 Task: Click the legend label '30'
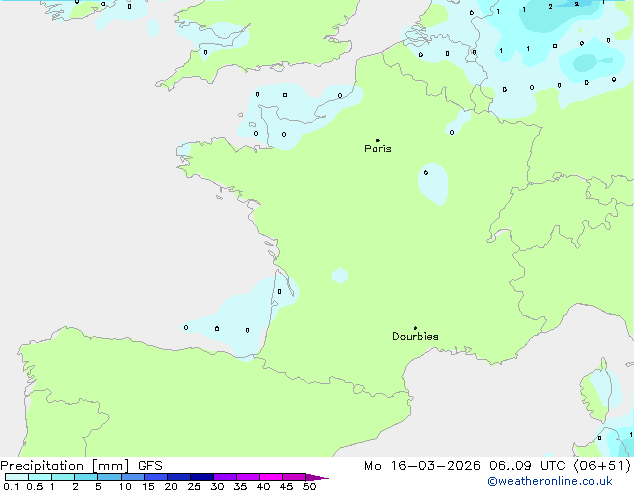pyautogui.click(x=218, y=486)
